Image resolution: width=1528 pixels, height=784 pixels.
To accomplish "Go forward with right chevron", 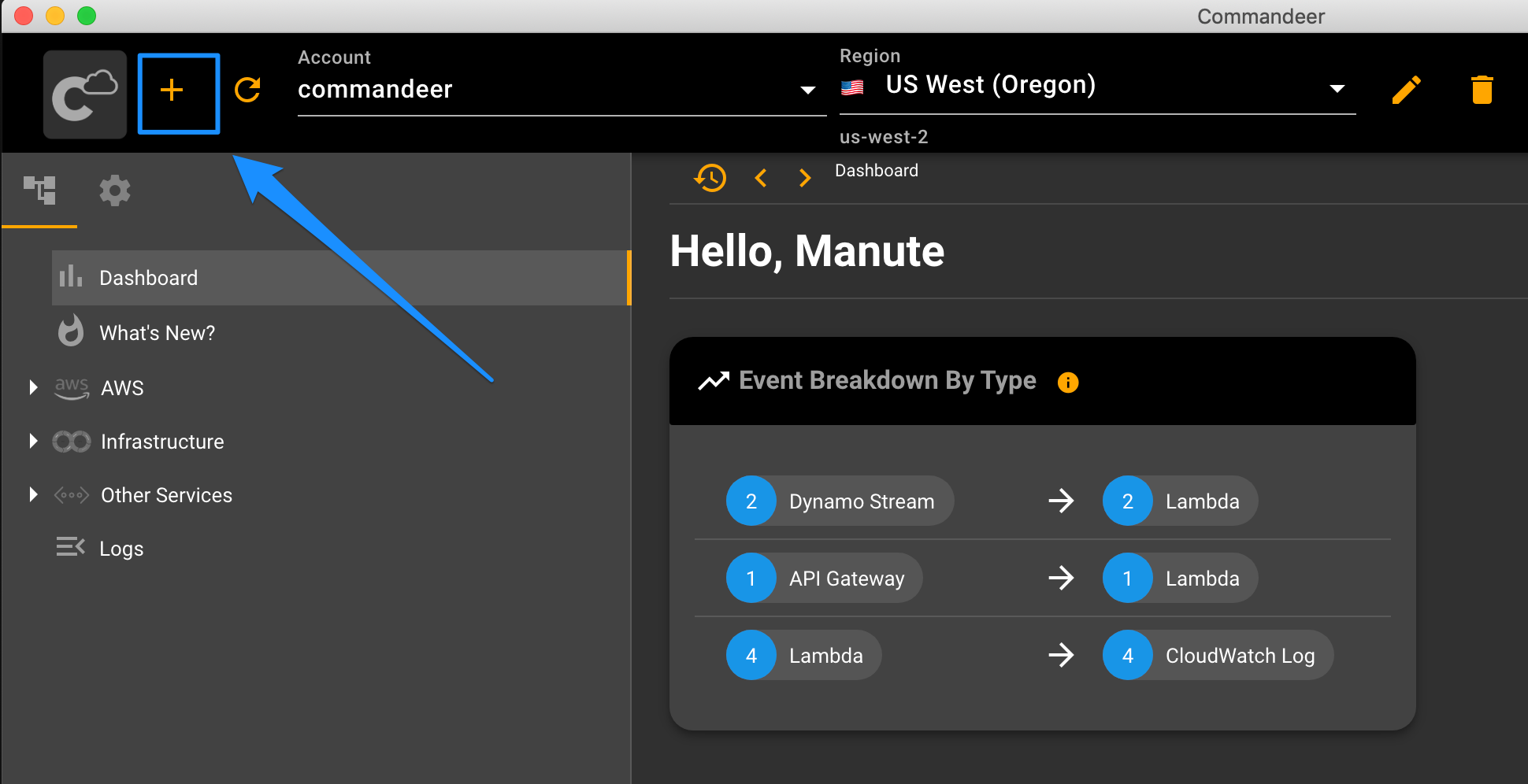I will tap(804, 178).
